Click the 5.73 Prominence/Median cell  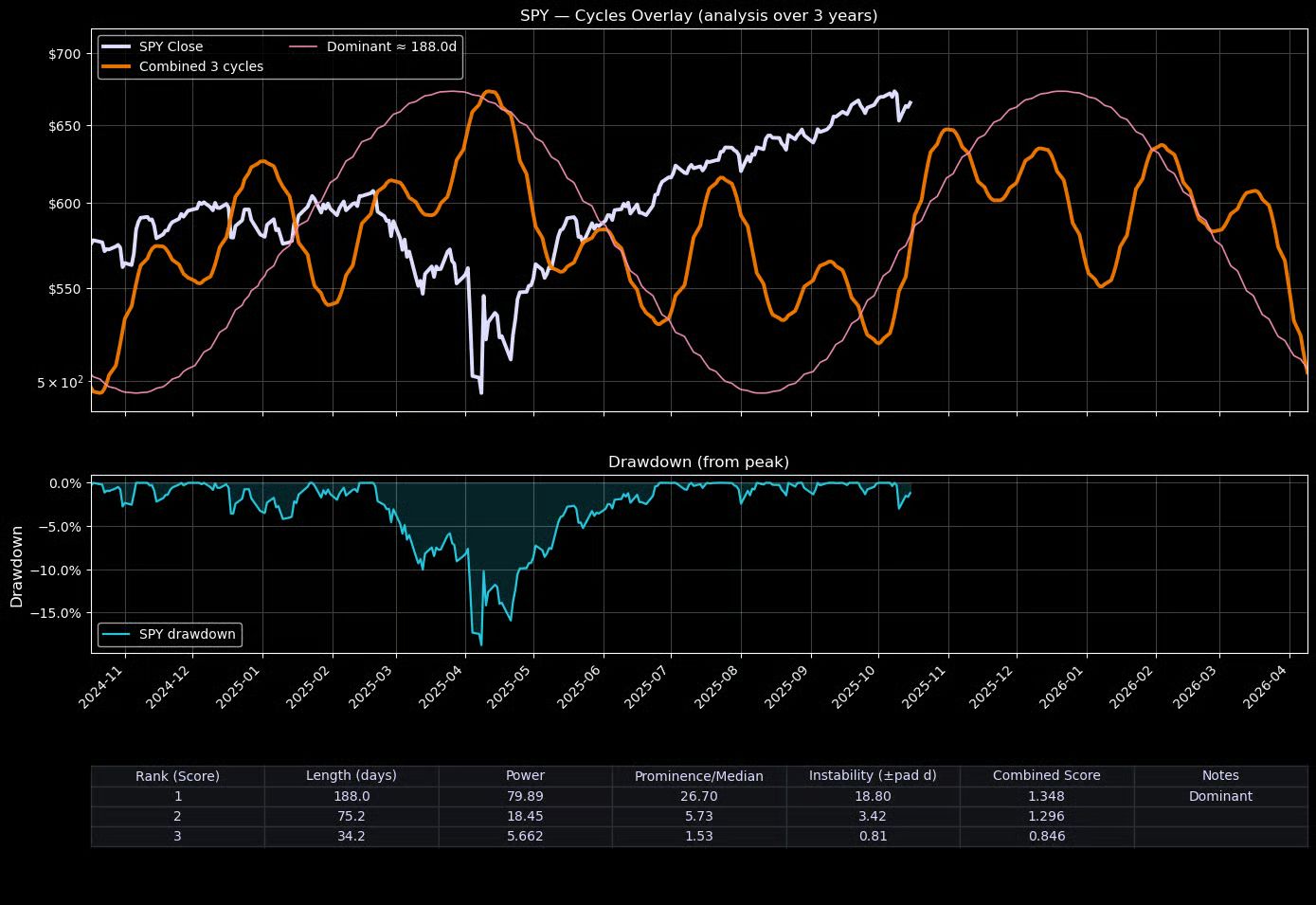click(699, 817)
